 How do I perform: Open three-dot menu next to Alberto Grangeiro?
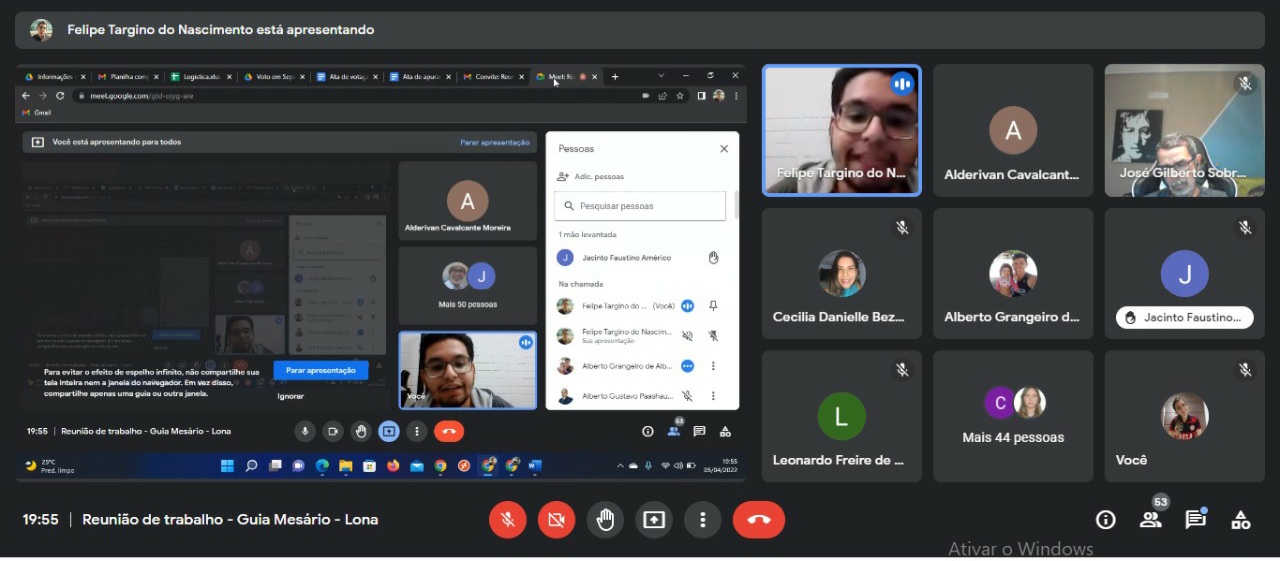click(713, 366)
